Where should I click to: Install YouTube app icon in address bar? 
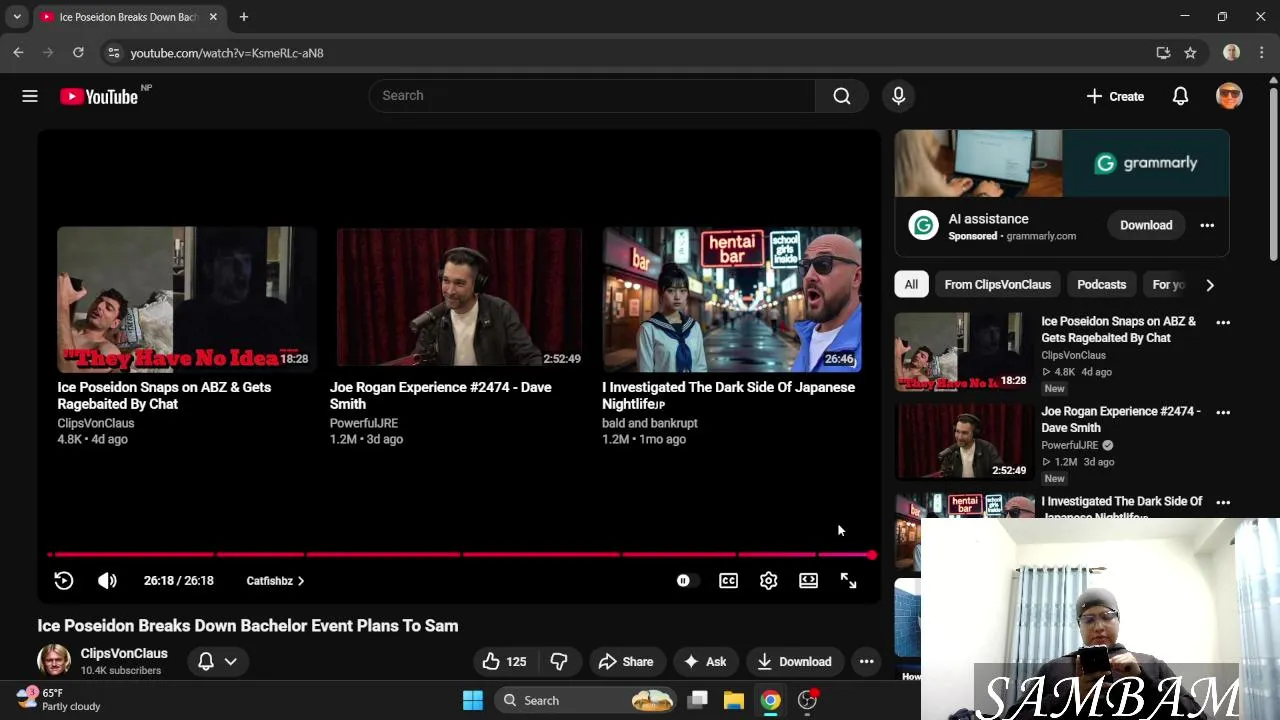click(x=1163, y=53)
